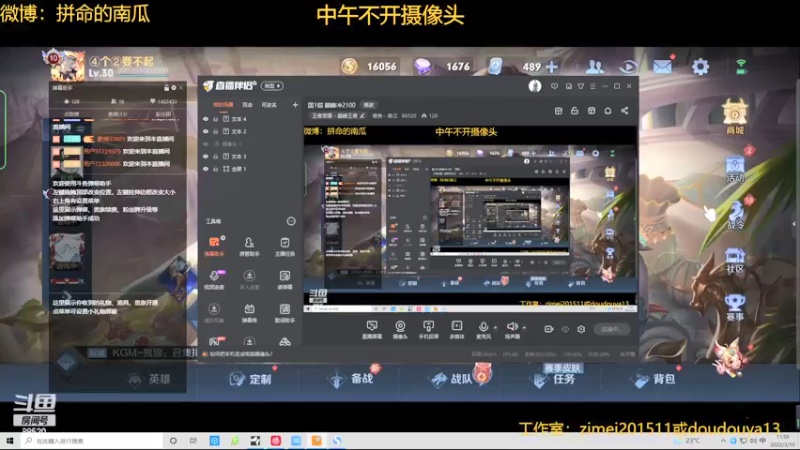Open the streamer avatar in the title bar
Screen dimensions: 800x450
(x=535, y=86)
